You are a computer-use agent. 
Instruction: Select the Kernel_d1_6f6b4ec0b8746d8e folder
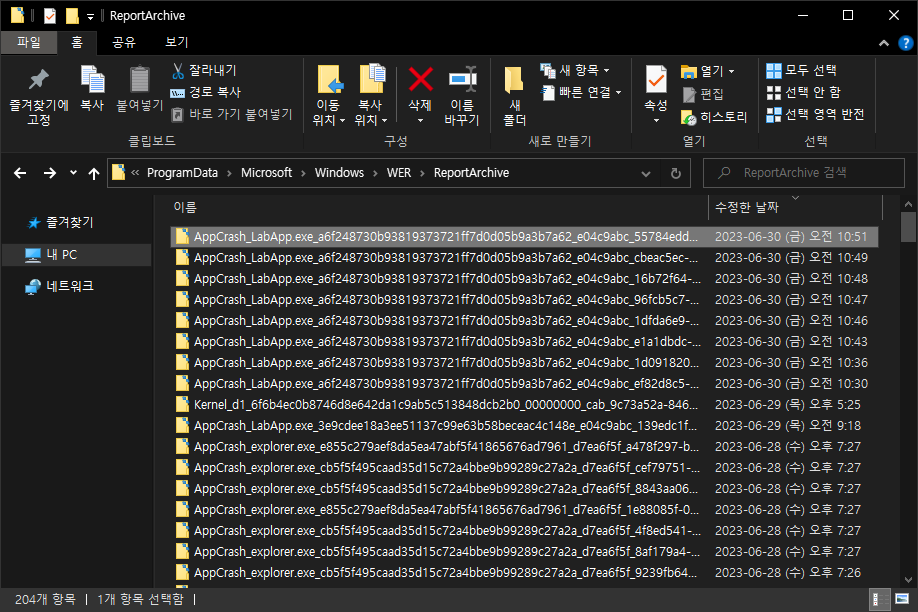point(524,405)
